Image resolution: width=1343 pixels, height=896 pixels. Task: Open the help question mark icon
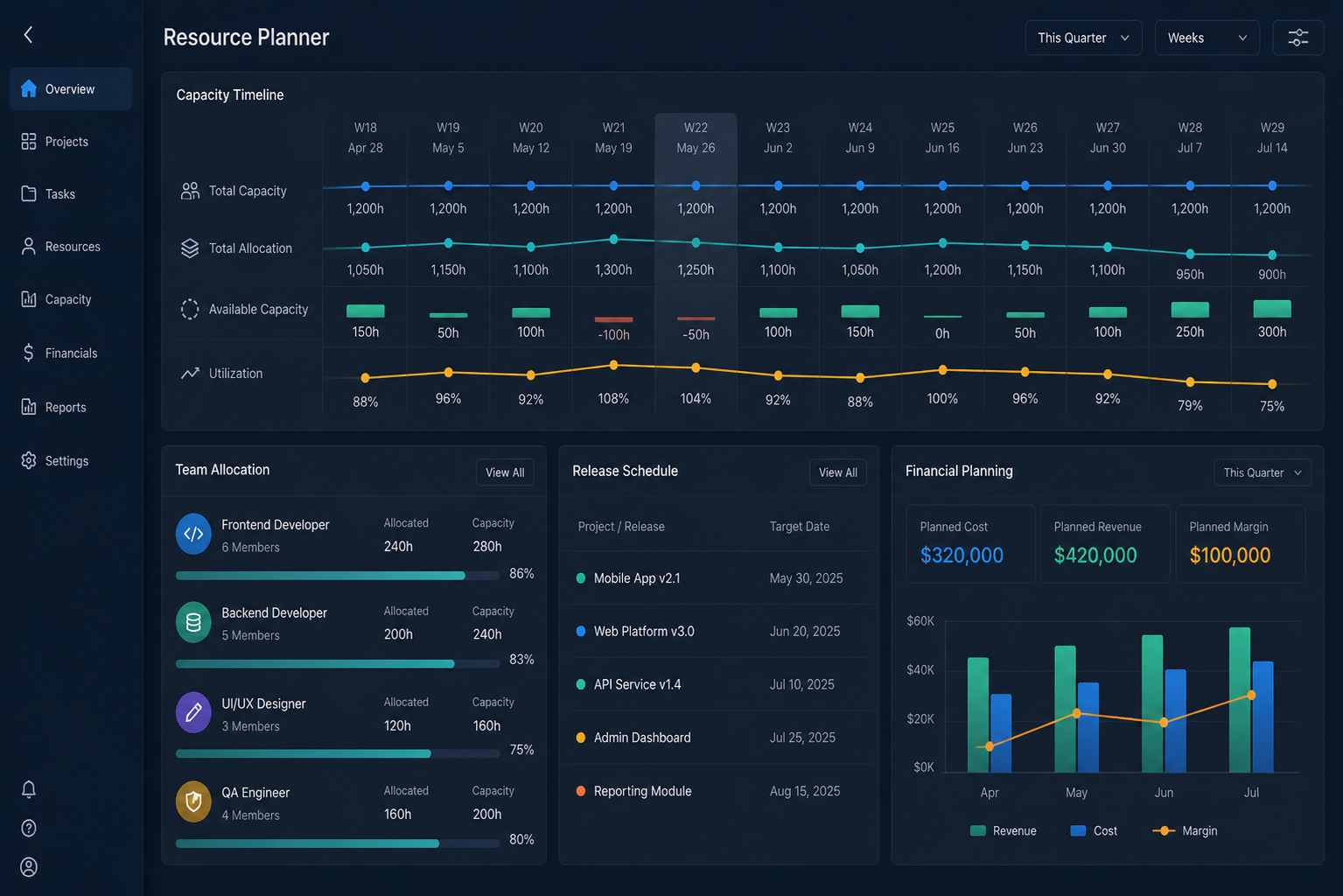tap(29, 828)
